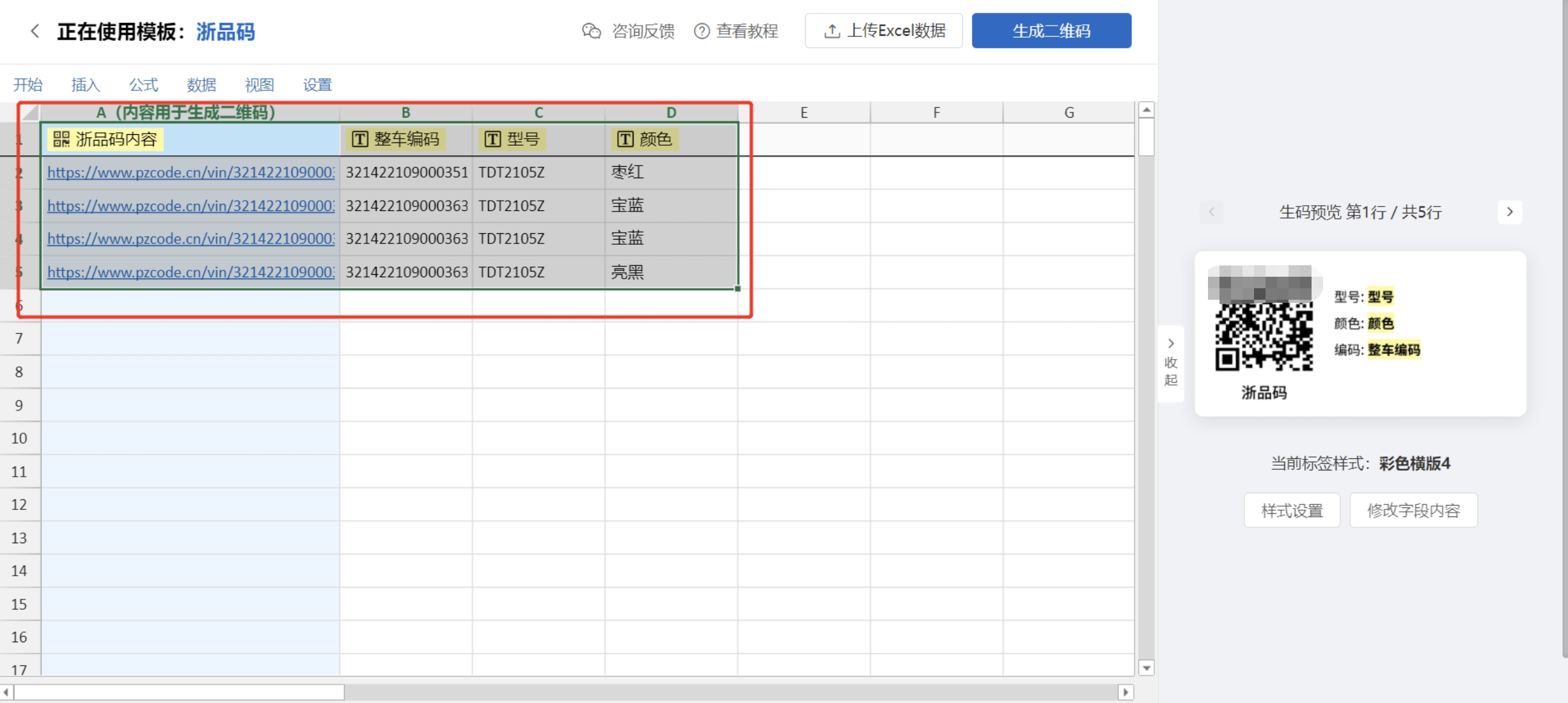Viewport: 1568px width, 703px height.
Task: Open the 公式 menu tab
Action: pyautogui.click(x=143, y=84)
